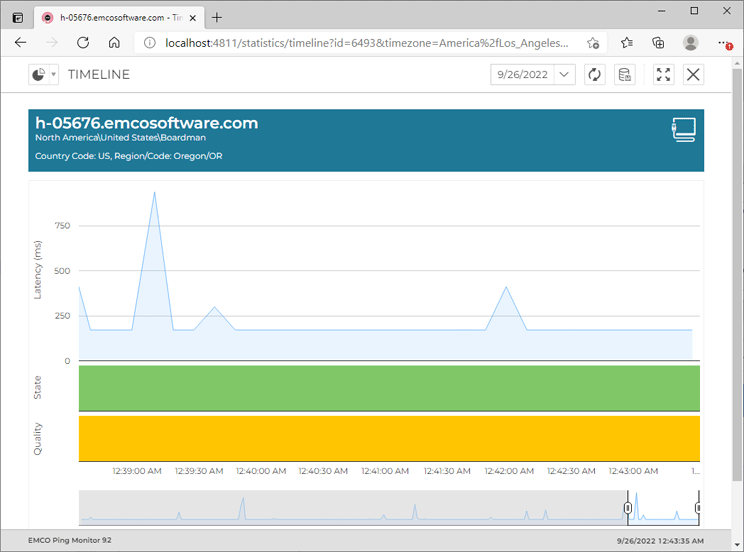This screenshot has width=744, height=552.
Task: Go back to the previous page
Action: [x=21, y=43]
